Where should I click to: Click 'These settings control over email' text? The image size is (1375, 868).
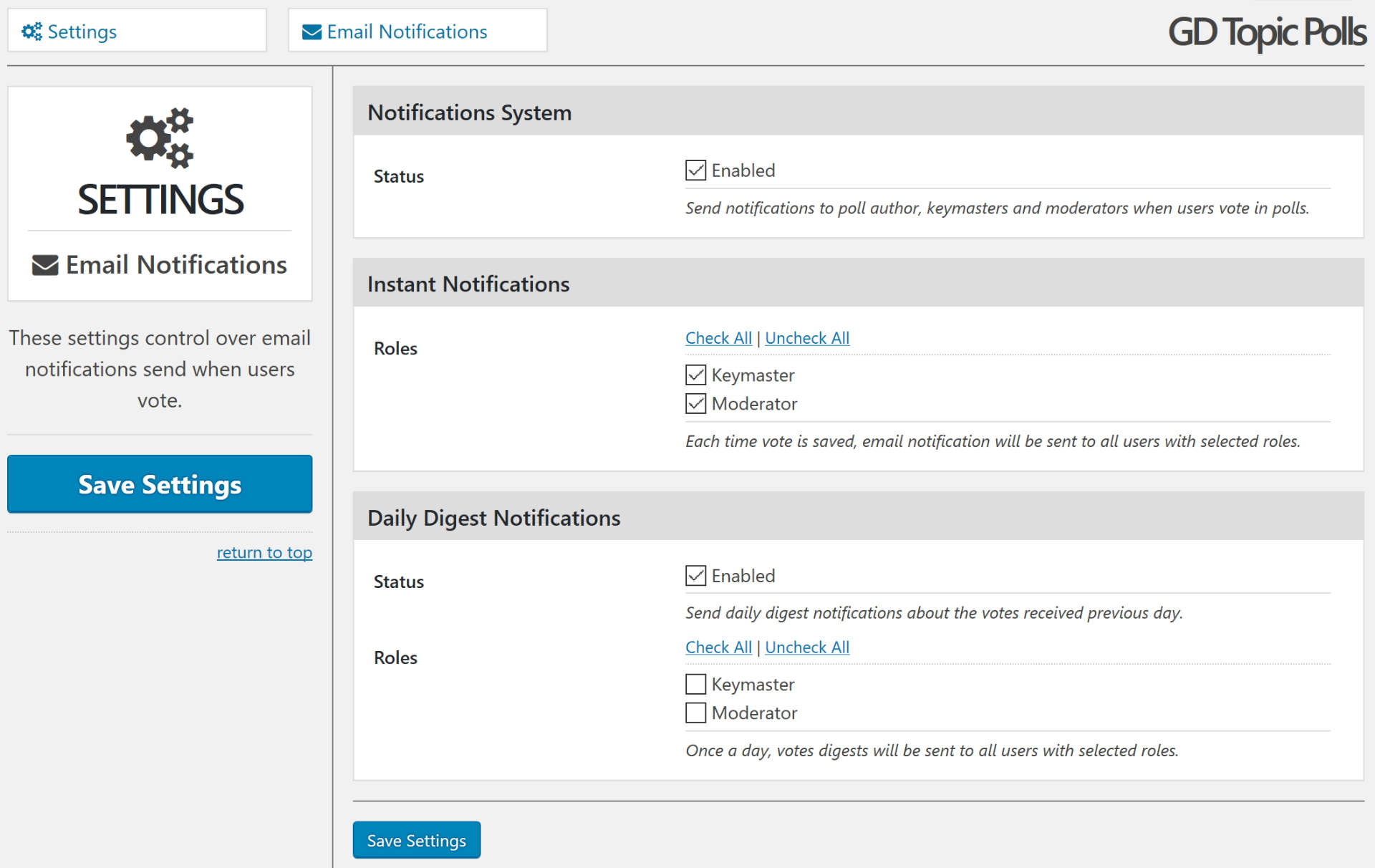160,369
